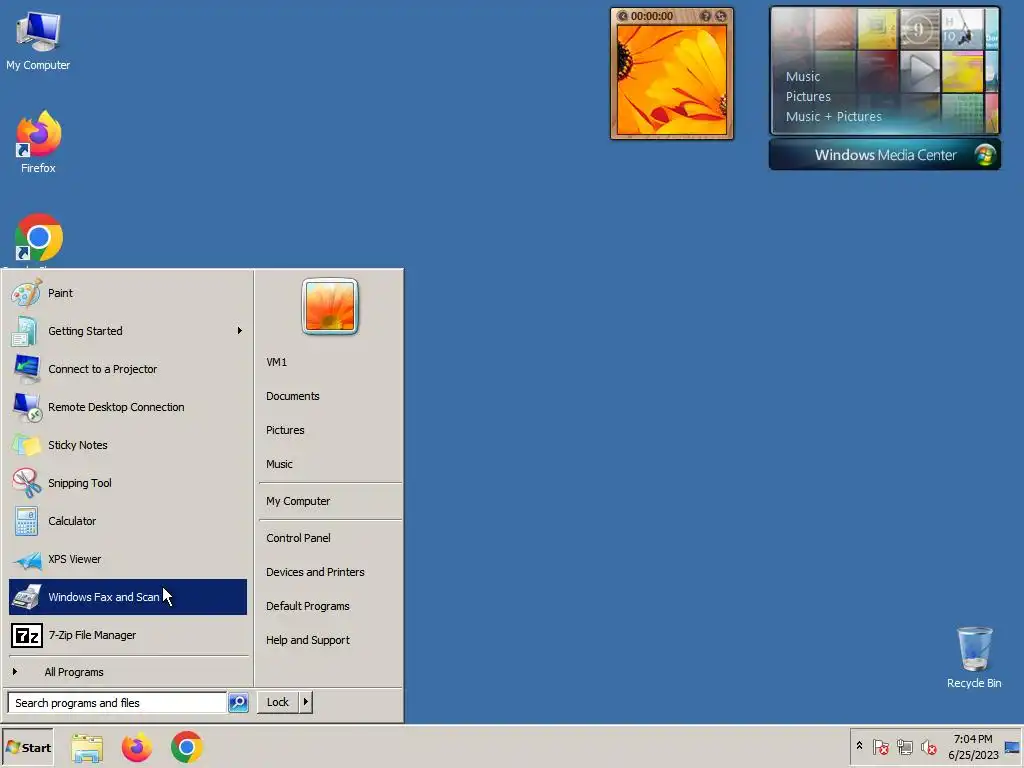Screen dimensions: 1024x768
Task: Launch Firefox from the taskbar
Action: click(x=136, y=748)
